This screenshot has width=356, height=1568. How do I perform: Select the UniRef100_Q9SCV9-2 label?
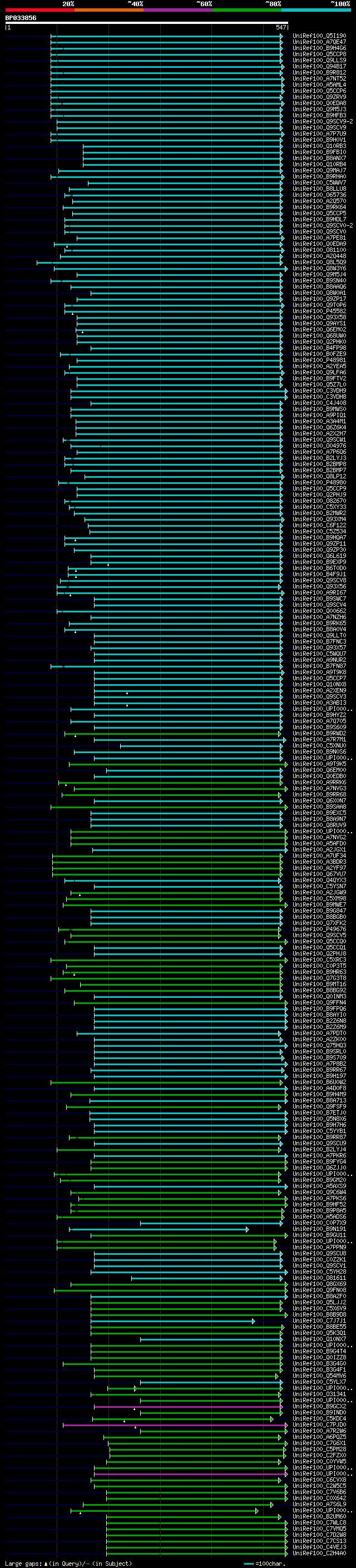[x=323, y=122]
